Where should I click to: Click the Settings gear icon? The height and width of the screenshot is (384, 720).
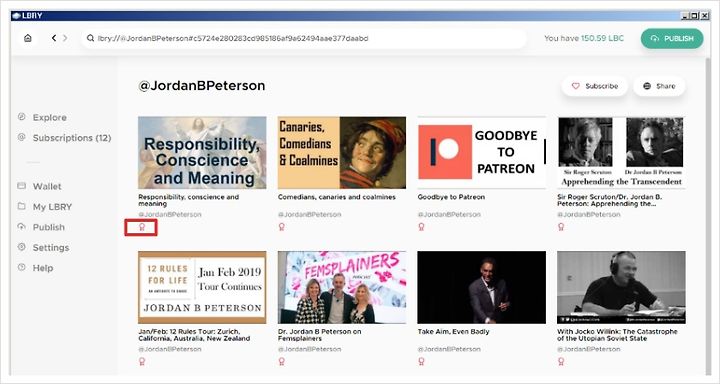(22, 247)
